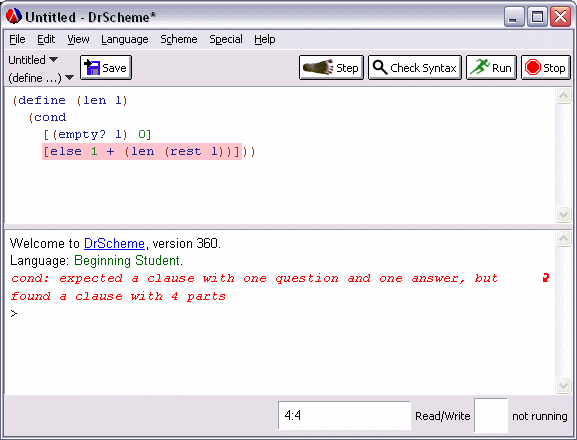The image size is (577, 440).
Task: Open the View menu
Action: tap(78, 39)
